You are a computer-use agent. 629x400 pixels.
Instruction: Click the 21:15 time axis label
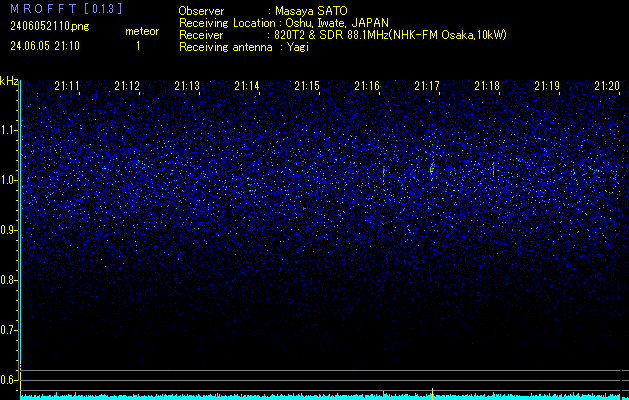pos(307,86)
